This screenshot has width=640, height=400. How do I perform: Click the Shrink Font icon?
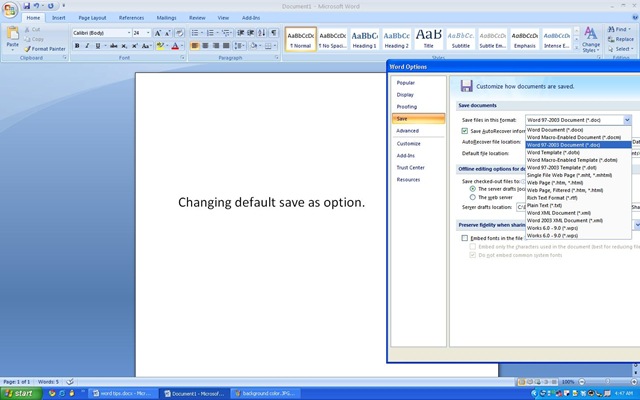167,33
